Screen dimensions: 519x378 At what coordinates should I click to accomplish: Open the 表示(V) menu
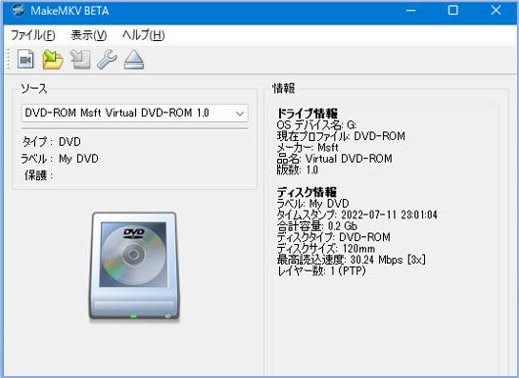pos(89,35)
